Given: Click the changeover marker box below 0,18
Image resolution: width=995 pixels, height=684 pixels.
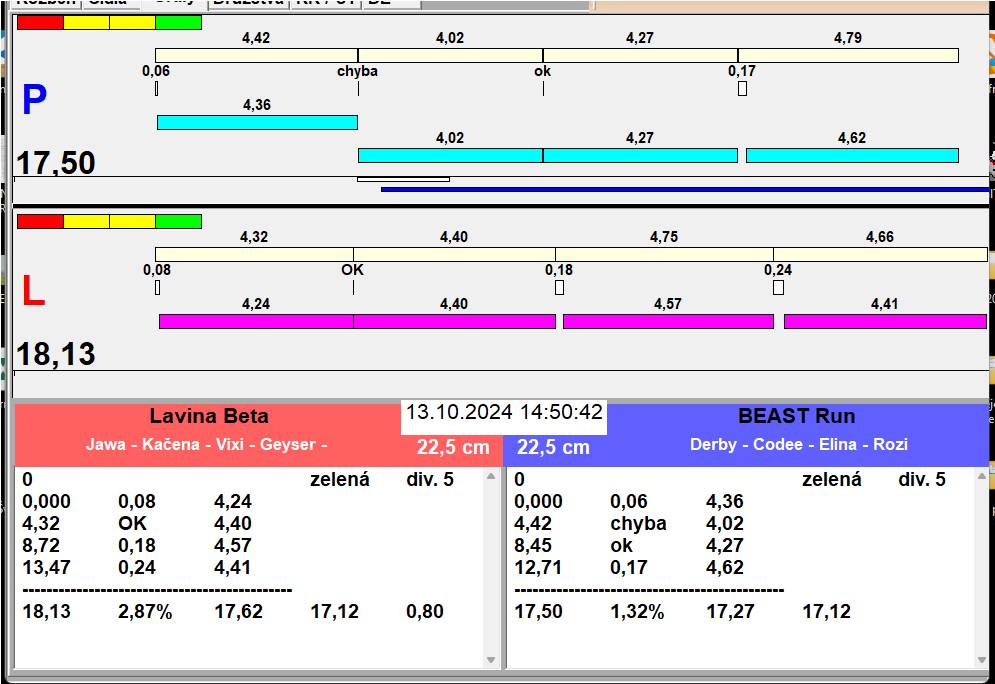Looking at the screenshot, I should (x=559, y=288).
